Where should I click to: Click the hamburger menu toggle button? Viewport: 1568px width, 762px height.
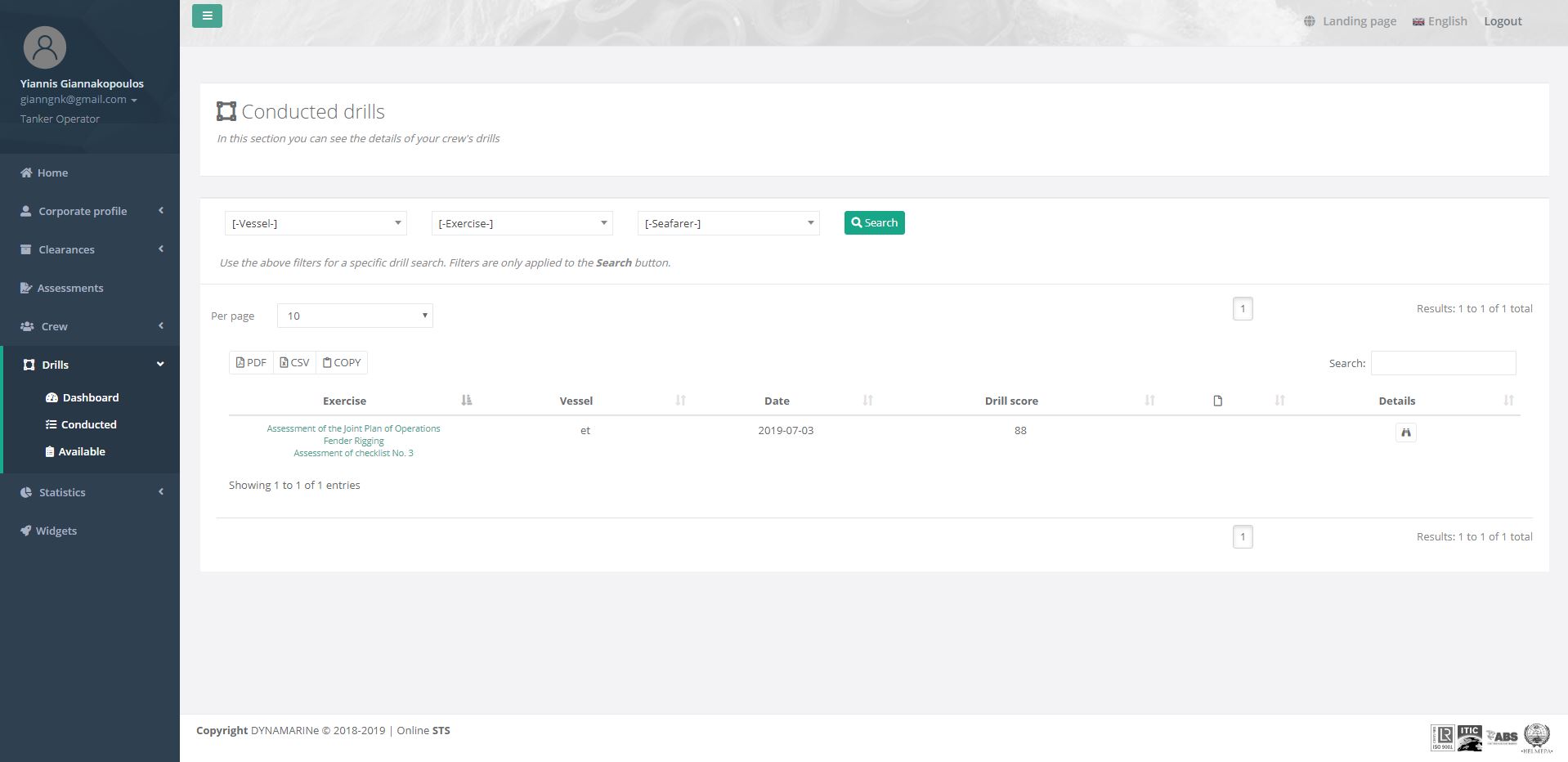207,16
